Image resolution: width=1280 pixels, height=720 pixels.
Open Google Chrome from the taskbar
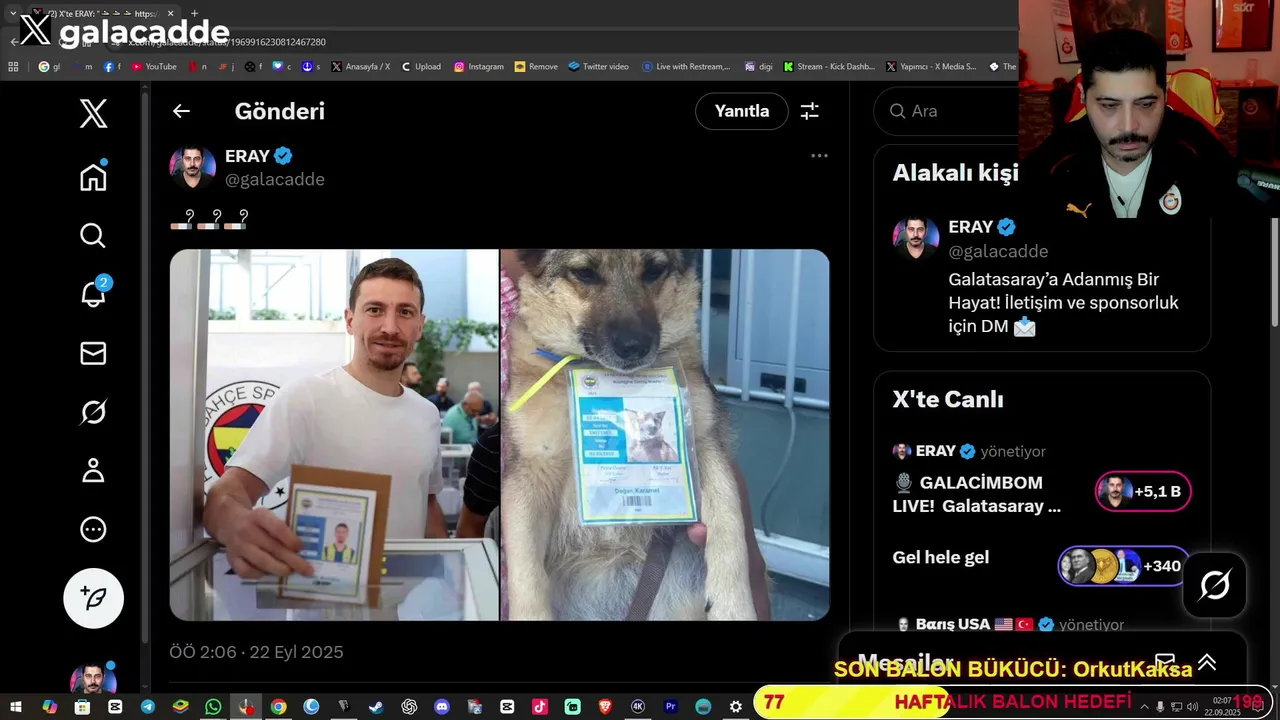tap(278, 707)
